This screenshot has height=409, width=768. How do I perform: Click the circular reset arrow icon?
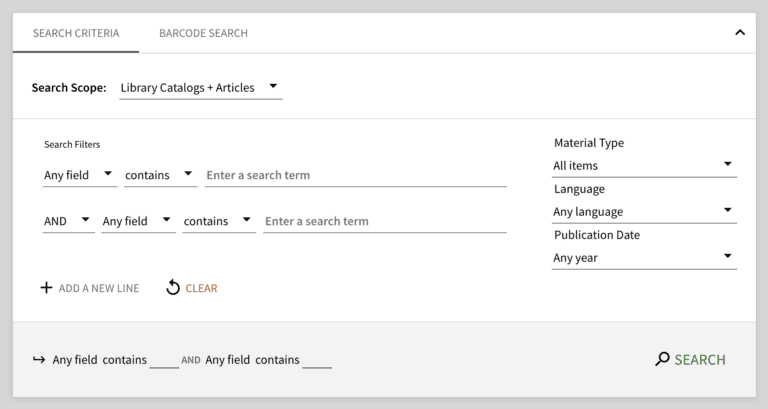point(173,288)
